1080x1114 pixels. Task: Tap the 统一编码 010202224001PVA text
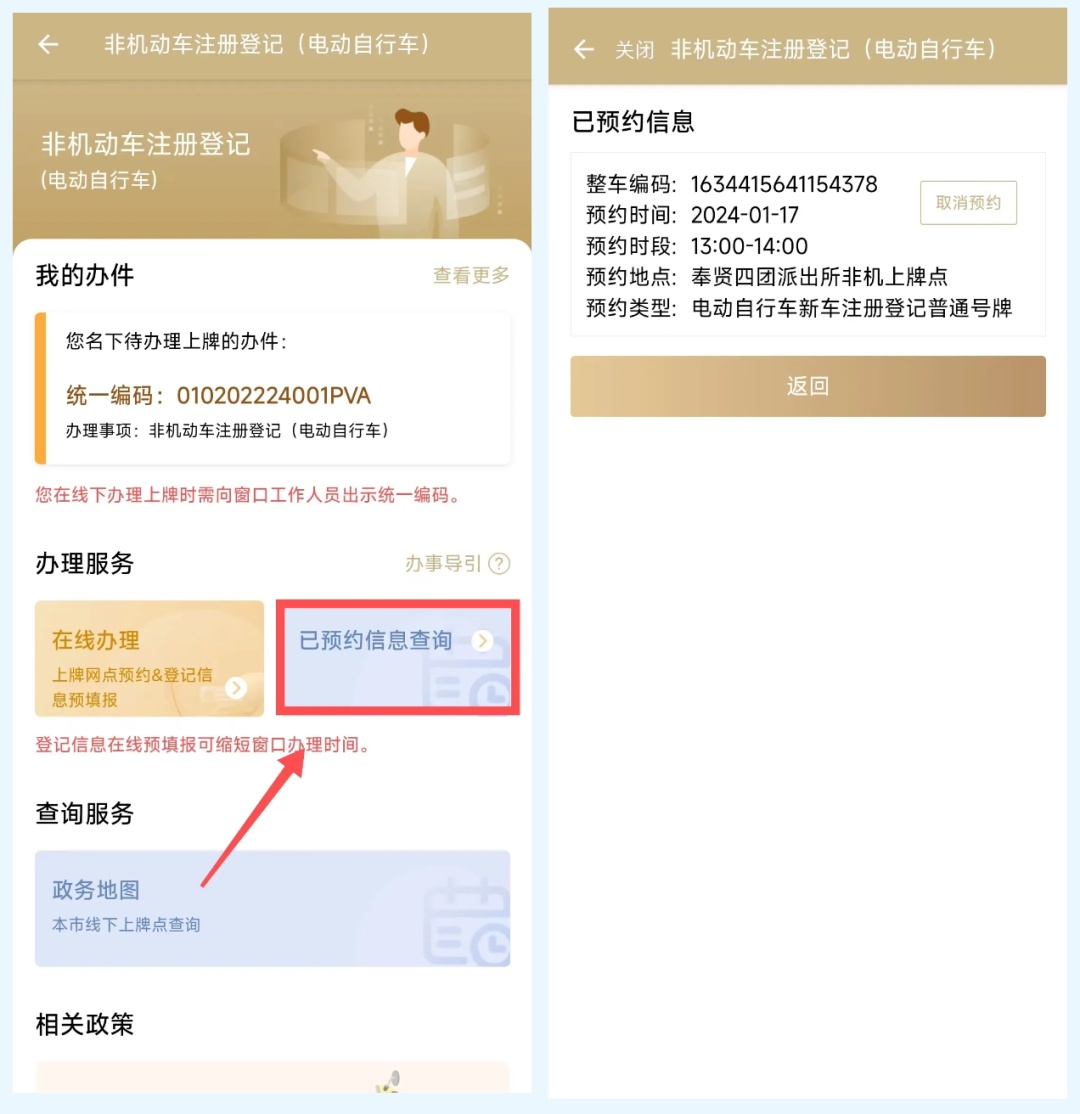point(218,395)
